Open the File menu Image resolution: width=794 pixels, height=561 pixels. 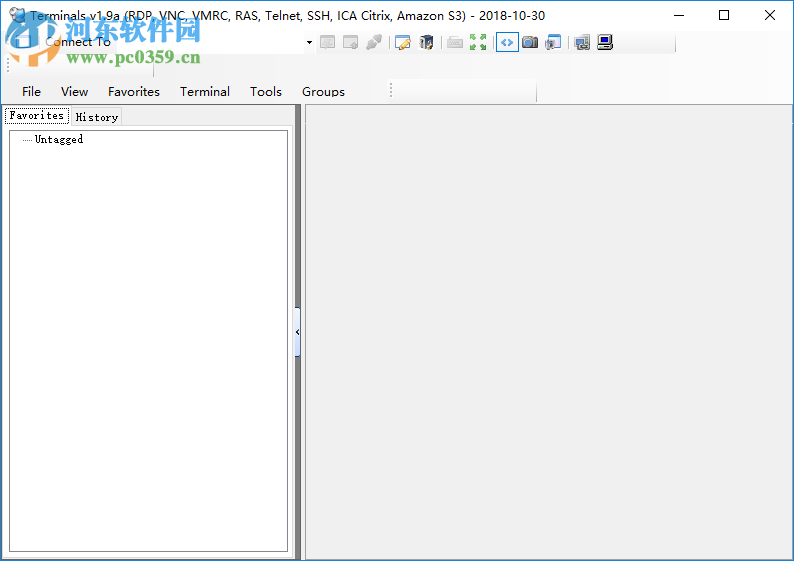point(31,92)
